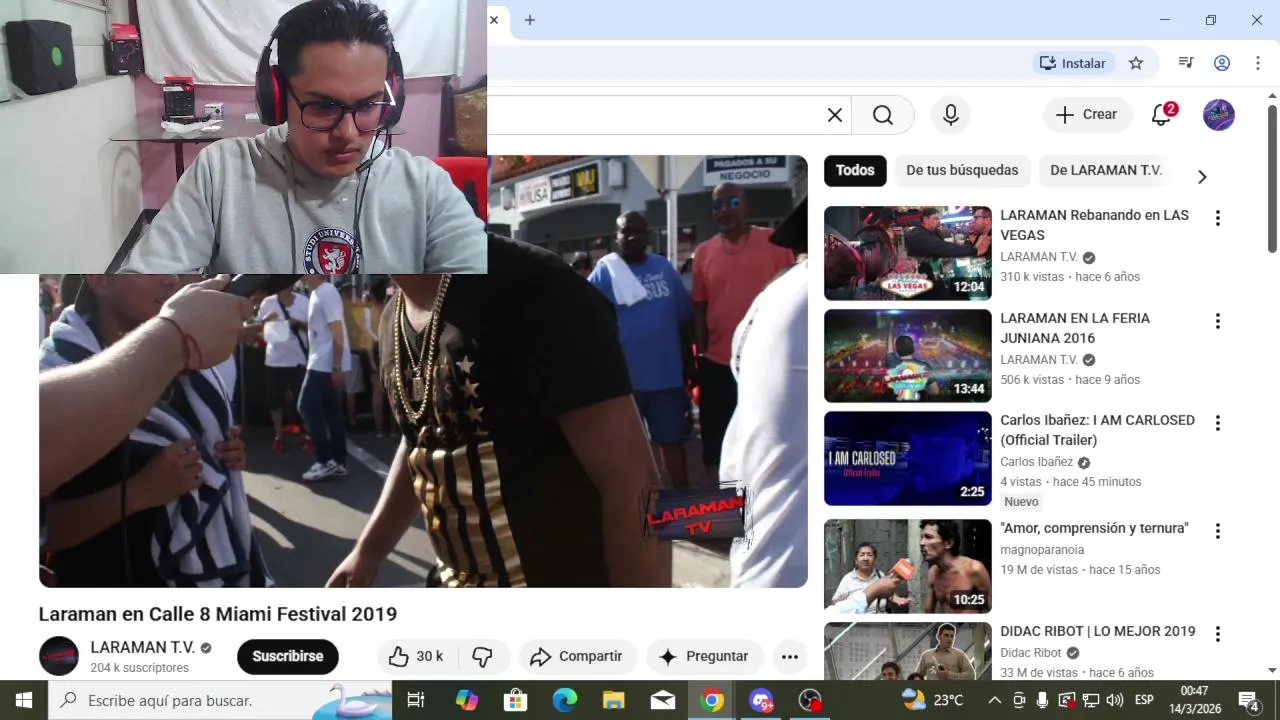Viewport: 1280px width, 720px height.
Task: Open options for FERIA JUNIANA 2016 video
Action: point(1218,321)
